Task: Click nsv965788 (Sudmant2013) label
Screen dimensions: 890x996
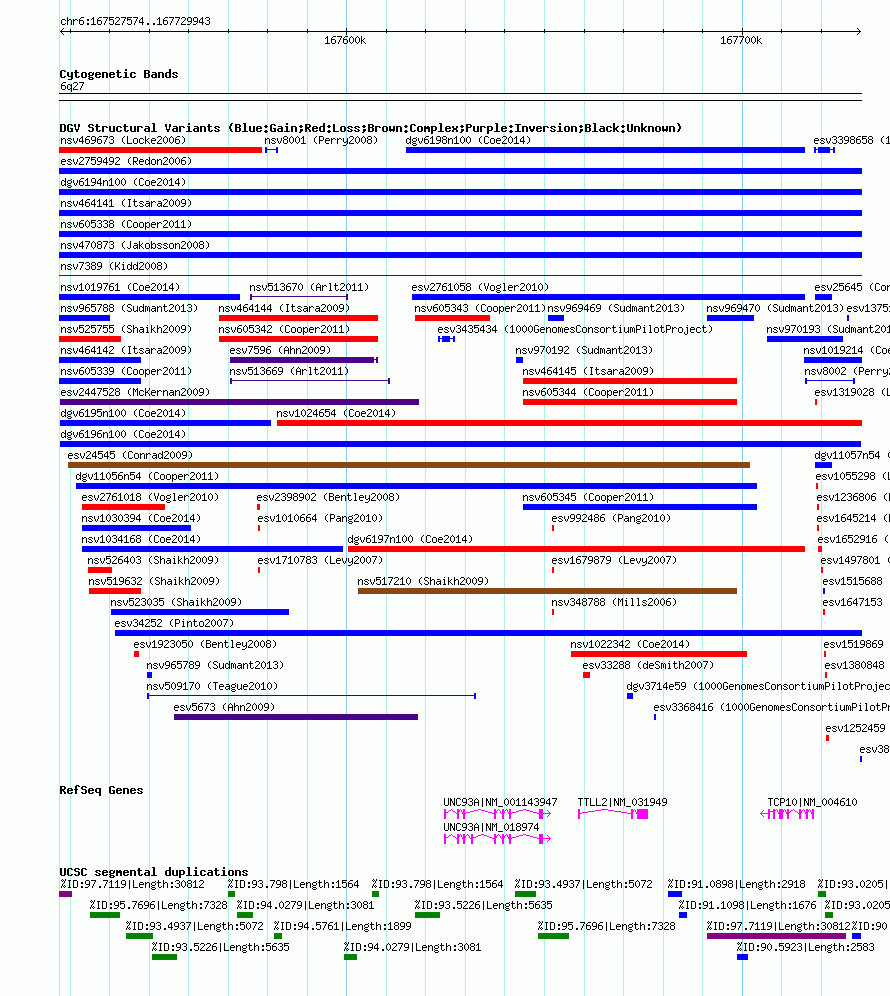Action: point(129,308)
